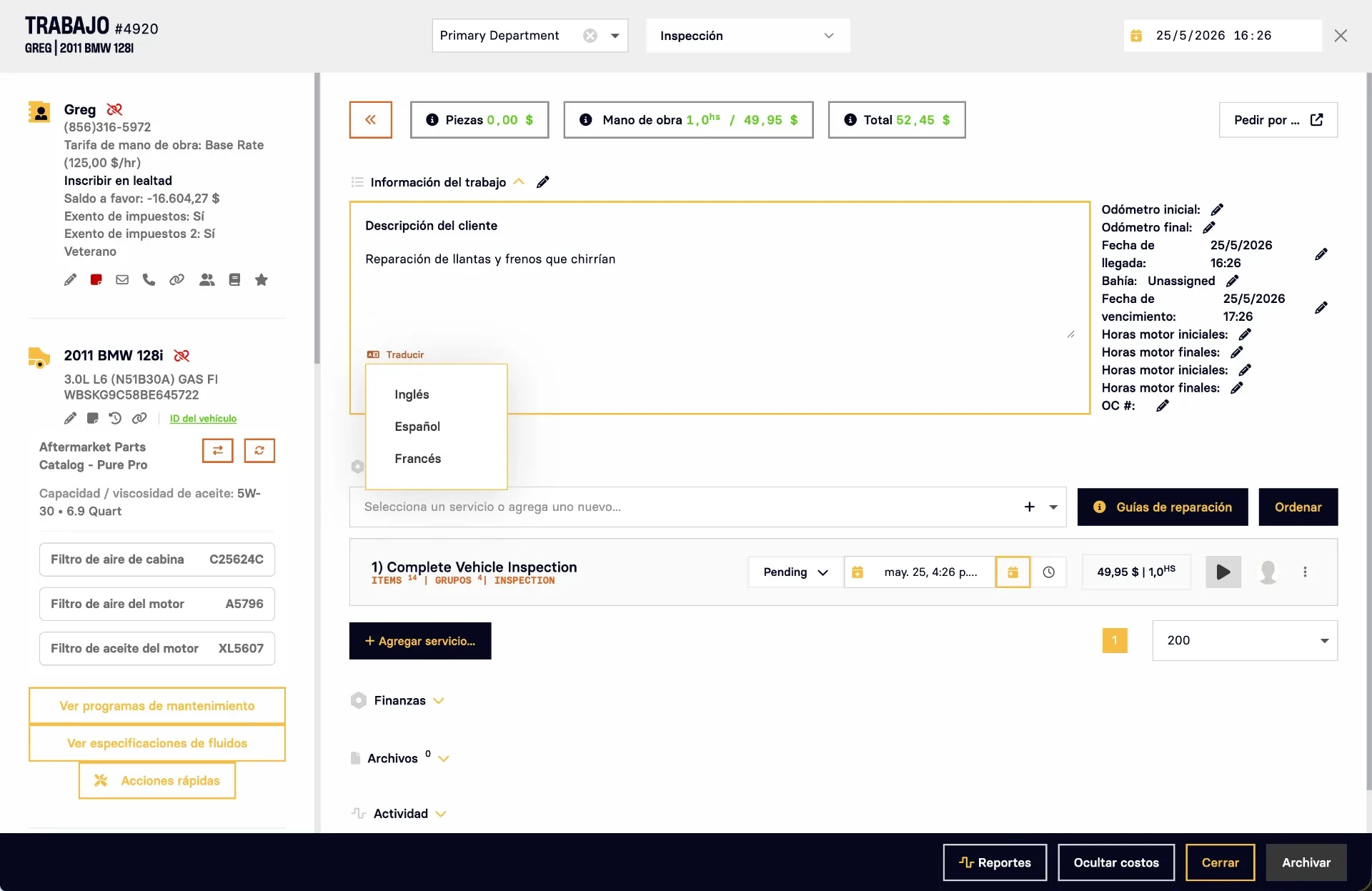Edit OC # field

click(1163, 405)
